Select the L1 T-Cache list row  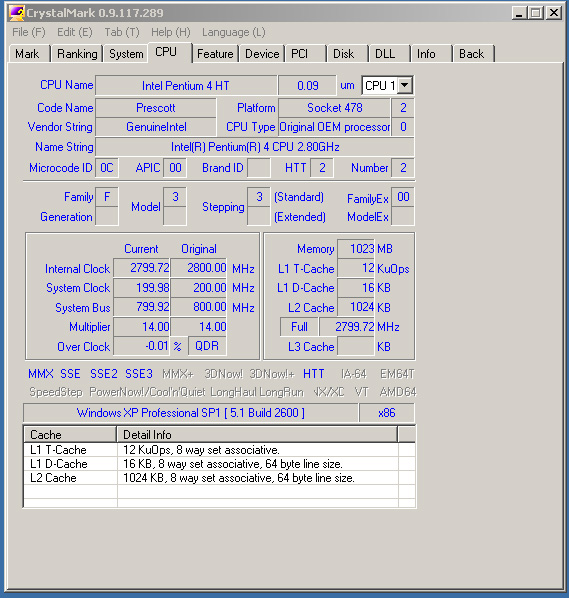[219, 450]
